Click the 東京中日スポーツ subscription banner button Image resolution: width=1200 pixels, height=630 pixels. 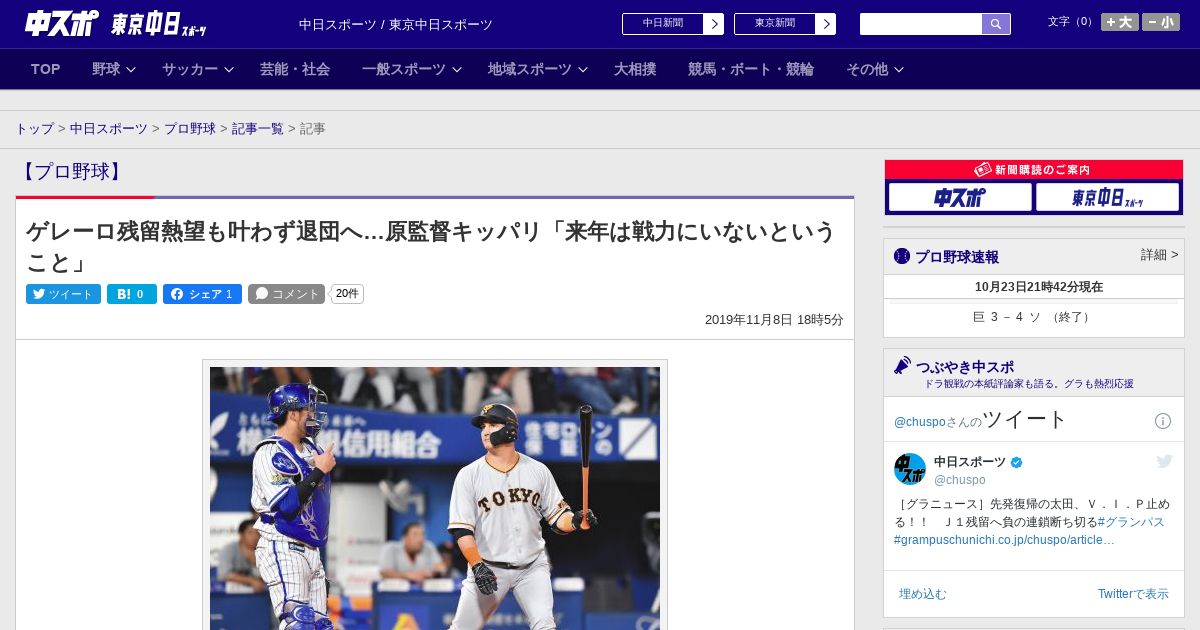[1107, 197]
